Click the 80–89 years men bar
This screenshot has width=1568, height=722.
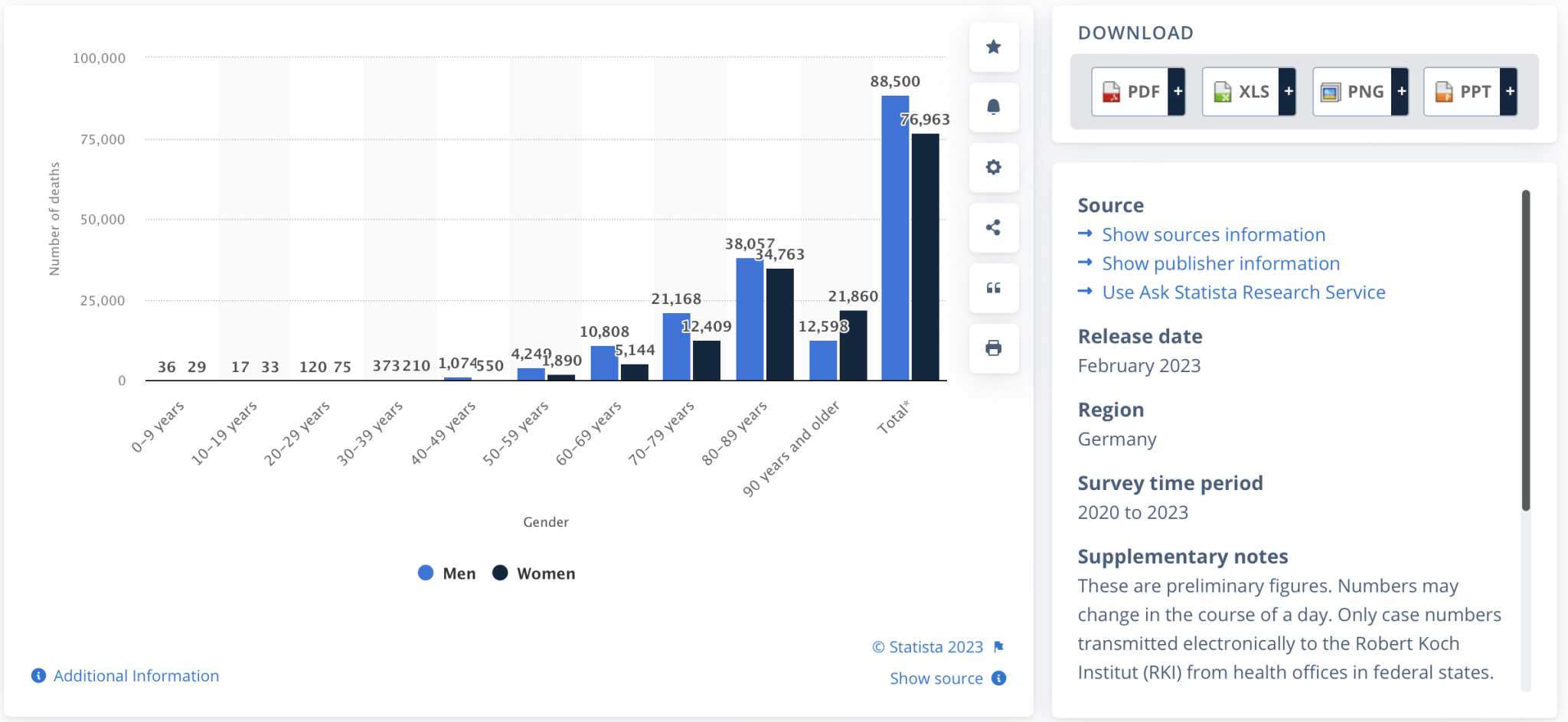point(750,319)
